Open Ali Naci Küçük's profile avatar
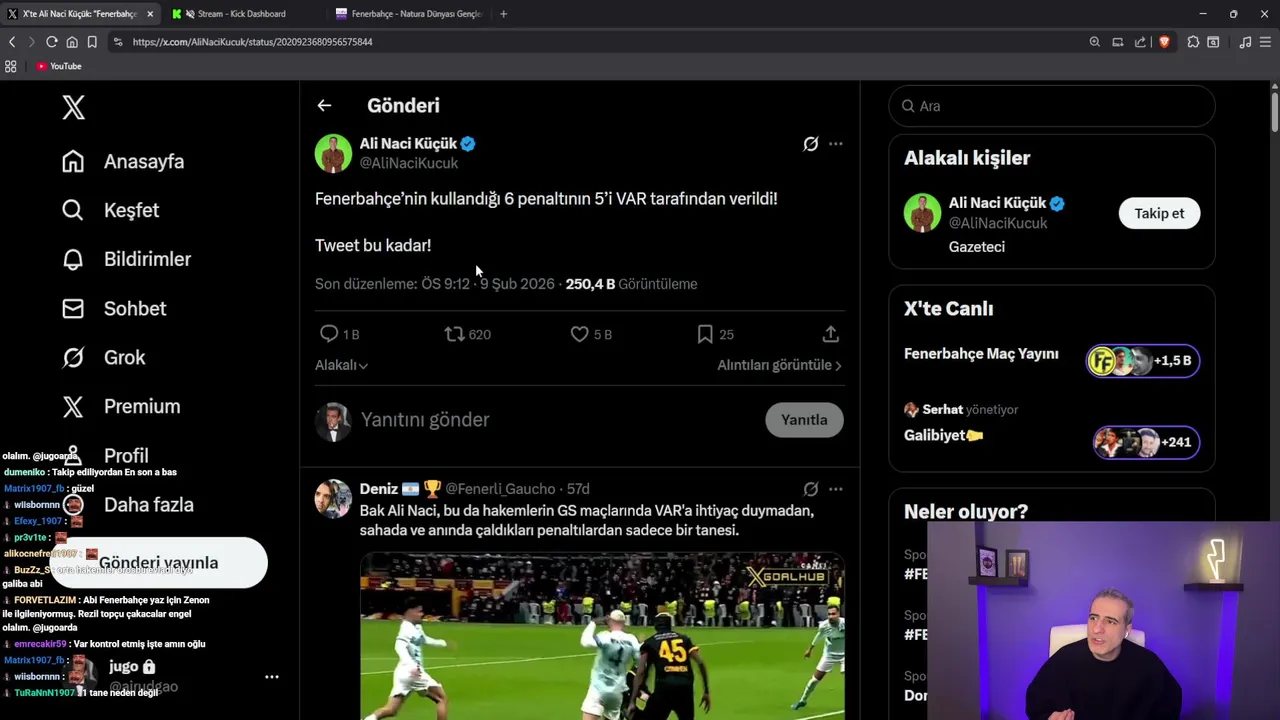The height and width of the screenshot is (720, 1280). click(333, 153)
